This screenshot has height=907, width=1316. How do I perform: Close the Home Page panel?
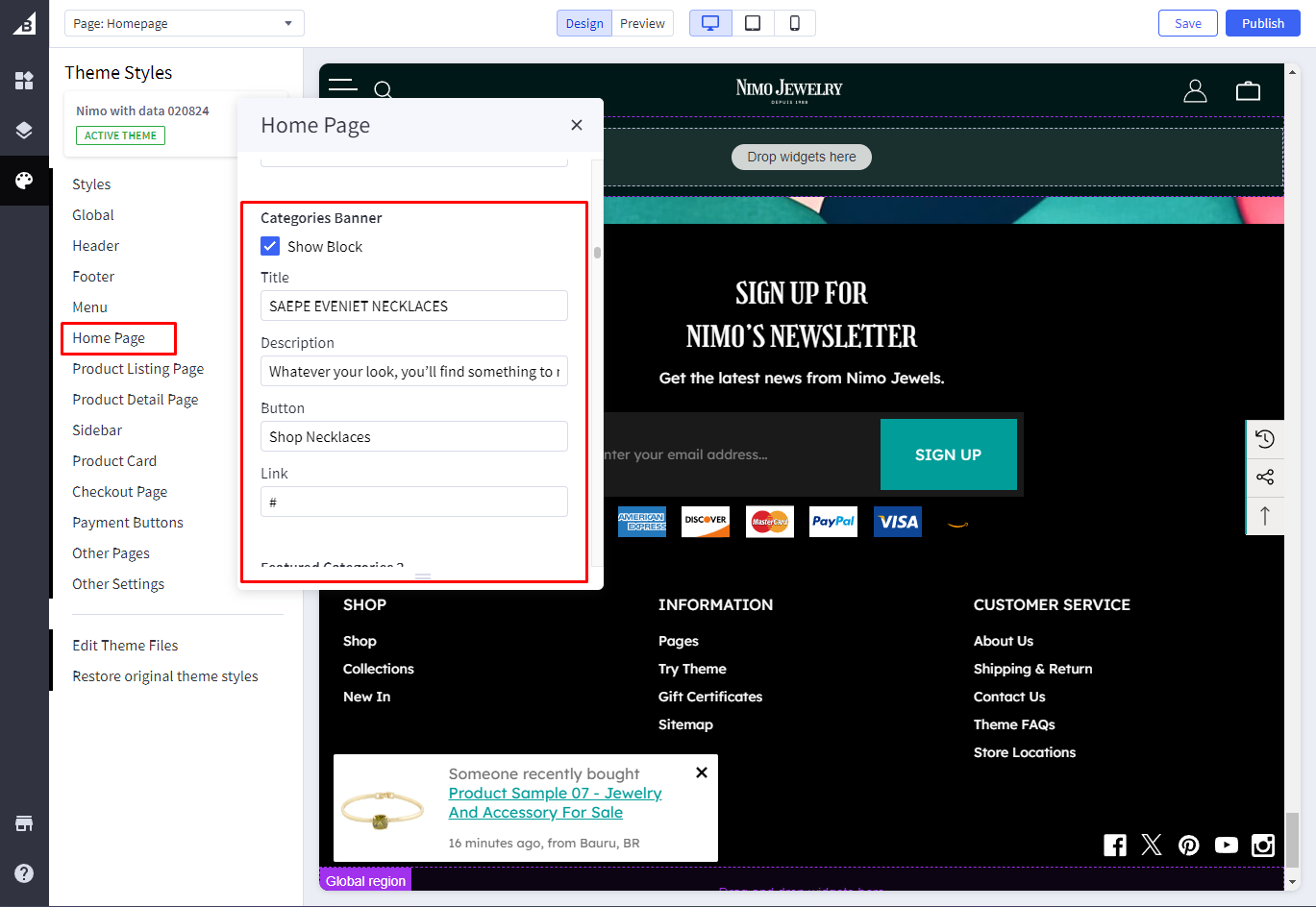pos(577,125)
